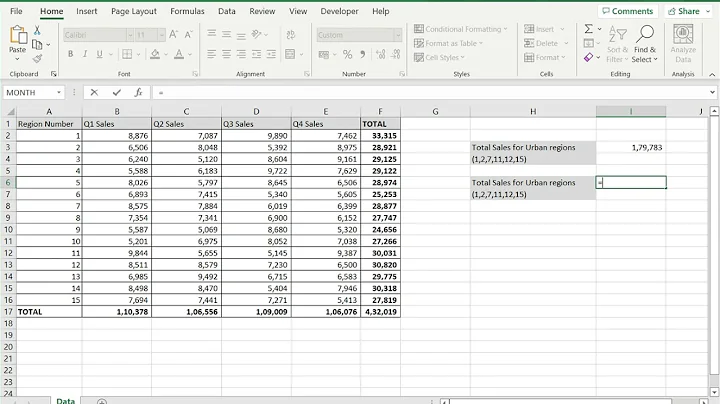Toggle middle align for cell text
720x404 pixels.
tap(226, 34)
